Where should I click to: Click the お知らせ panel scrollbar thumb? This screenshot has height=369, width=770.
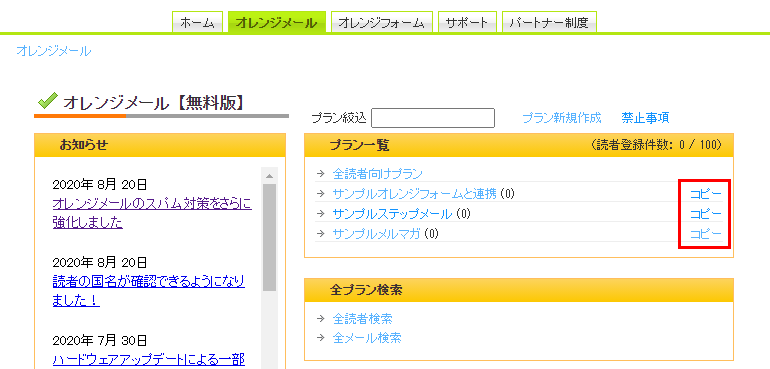coord(270,237)
